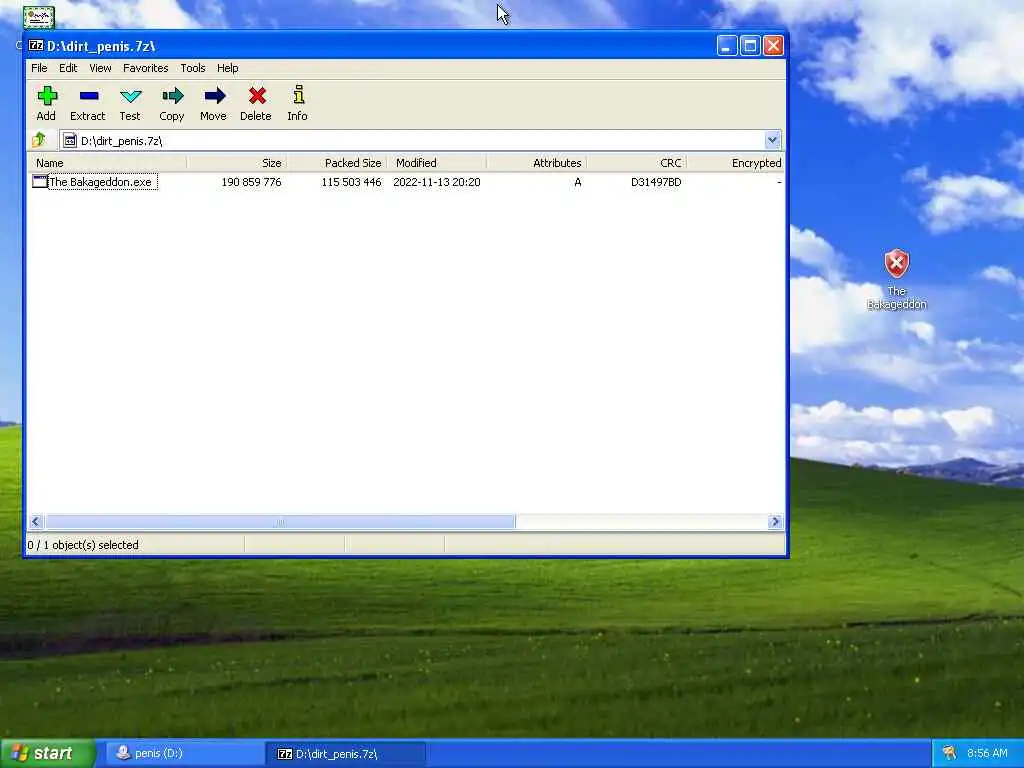This screenshot has width=1024, height=768.
Task: Click the 7z icon in window title bar
Action: tap(36, 46)
